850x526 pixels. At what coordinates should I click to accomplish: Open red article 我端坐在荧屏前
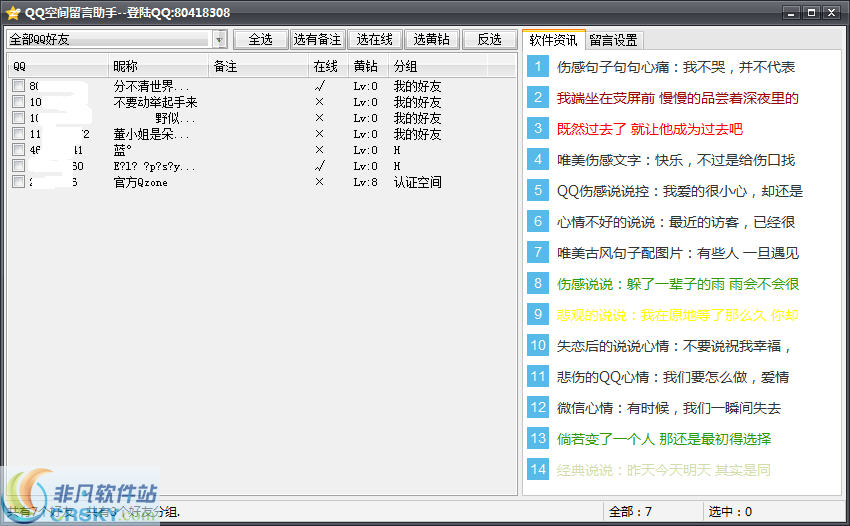pos(678,98)
